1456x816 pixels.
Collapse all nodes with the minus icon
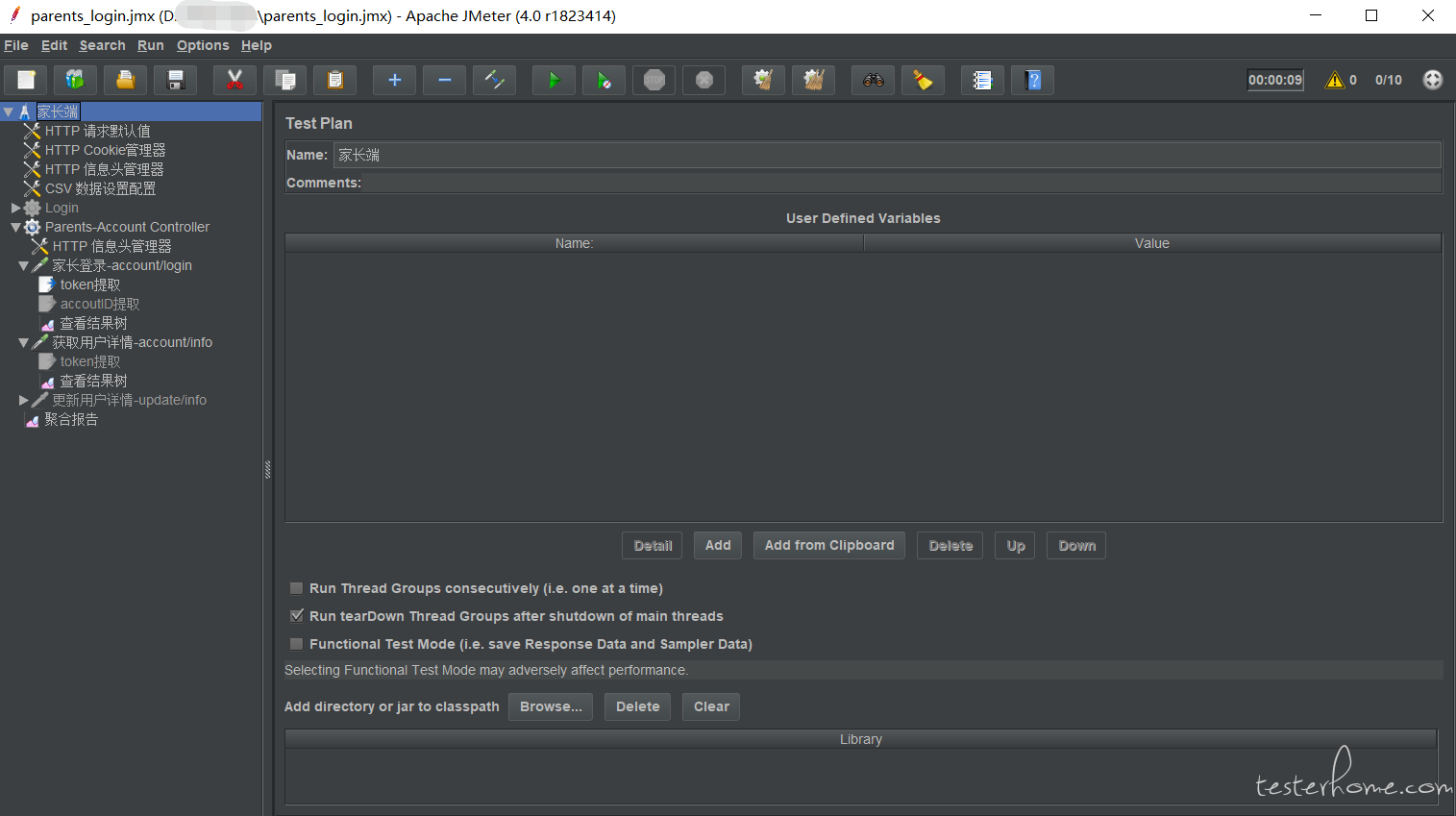pyautogui.click(x=444, y=80)
